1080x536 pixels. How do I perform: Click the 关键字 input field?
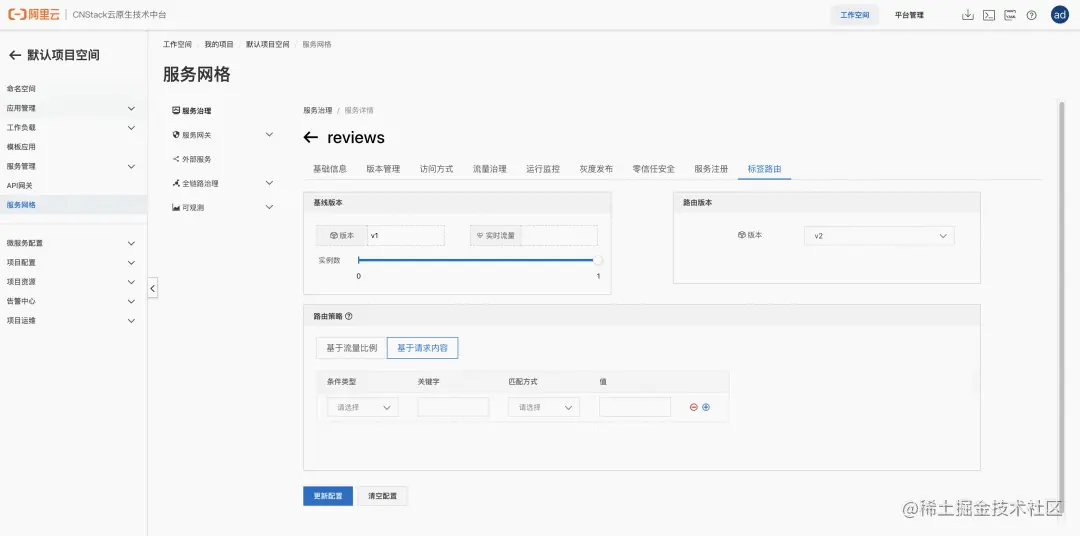coord(453,407)
